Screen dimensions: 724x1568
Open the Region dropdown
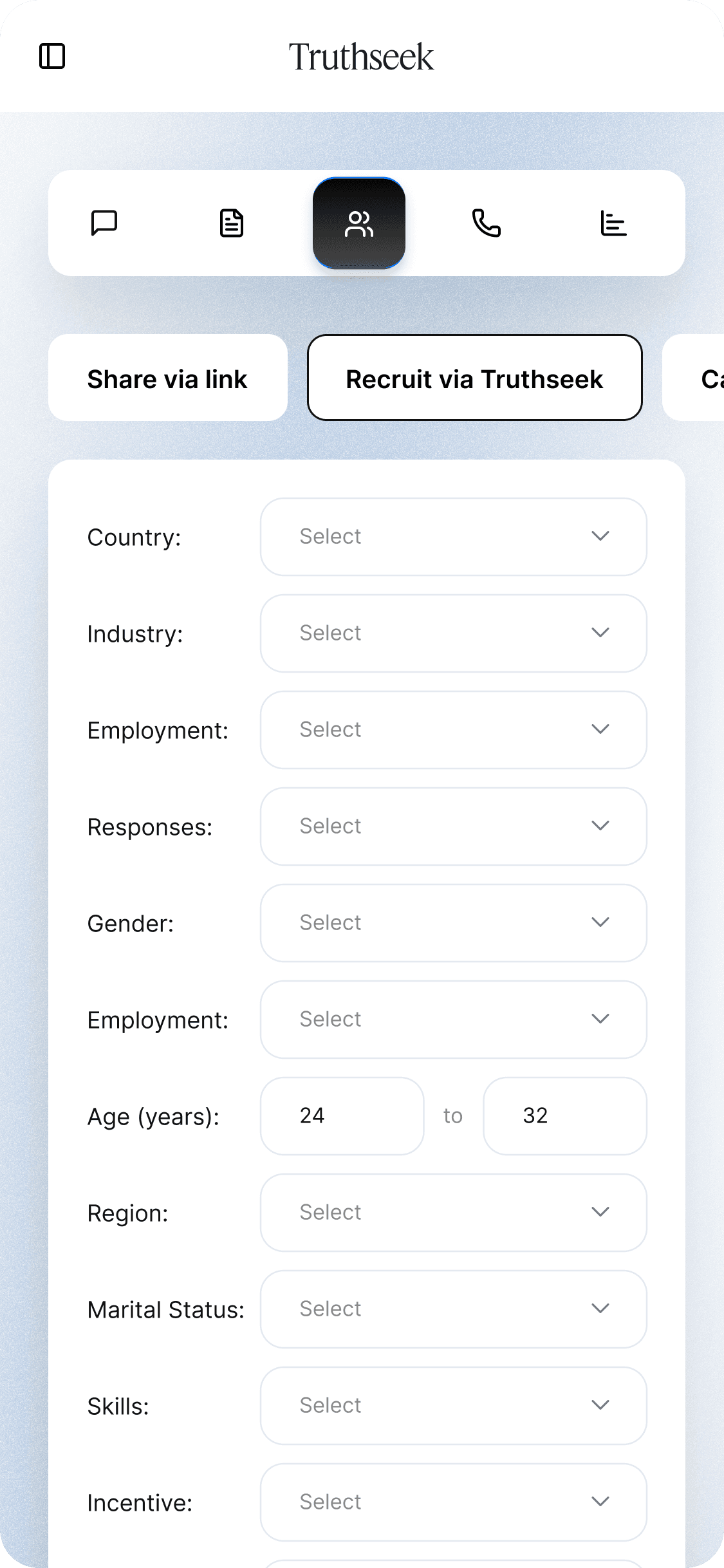(x=452, y=1212)
